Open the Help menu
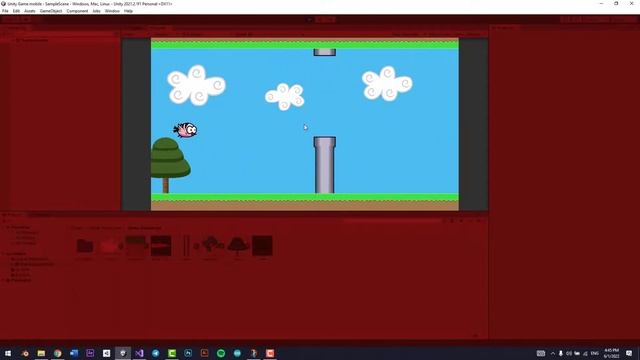 128,11
